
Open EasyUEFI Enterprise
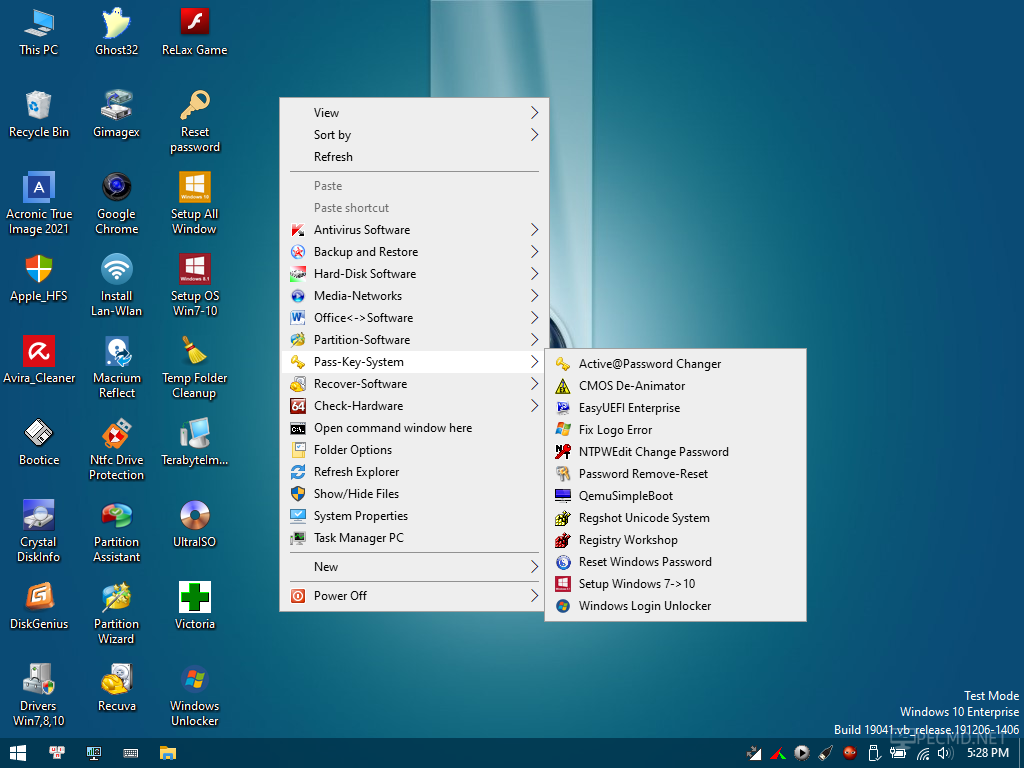pyautogui.click(x=675, y=408)
